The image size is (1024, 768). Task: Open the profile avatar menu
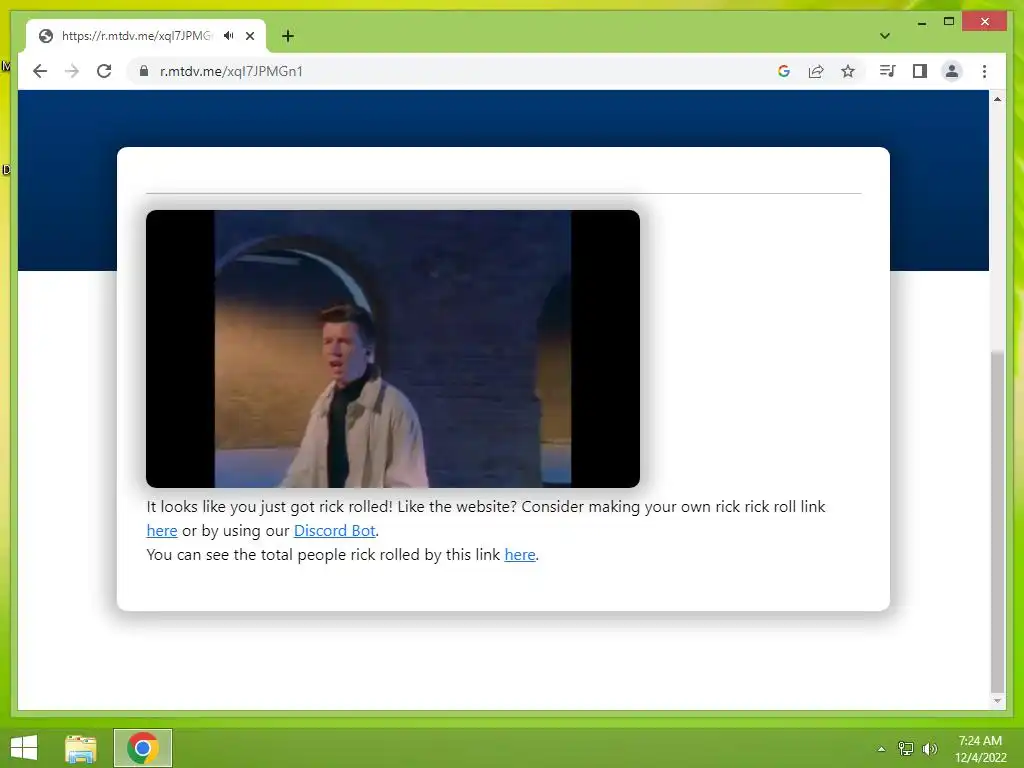tap(952, 71)
